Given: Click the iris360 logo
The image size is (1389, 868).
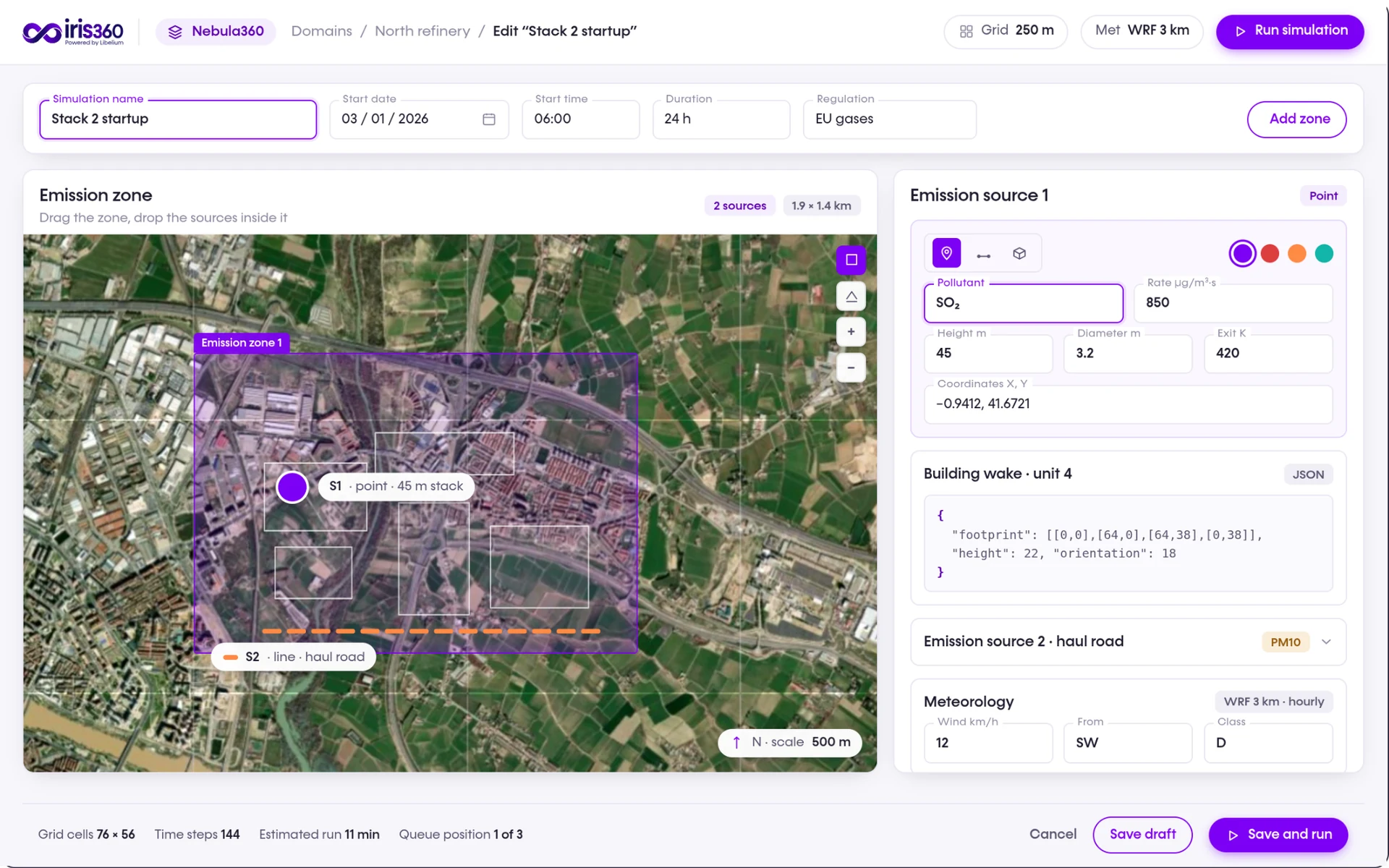Looking at the screenshot, I should tap(73, 32).
